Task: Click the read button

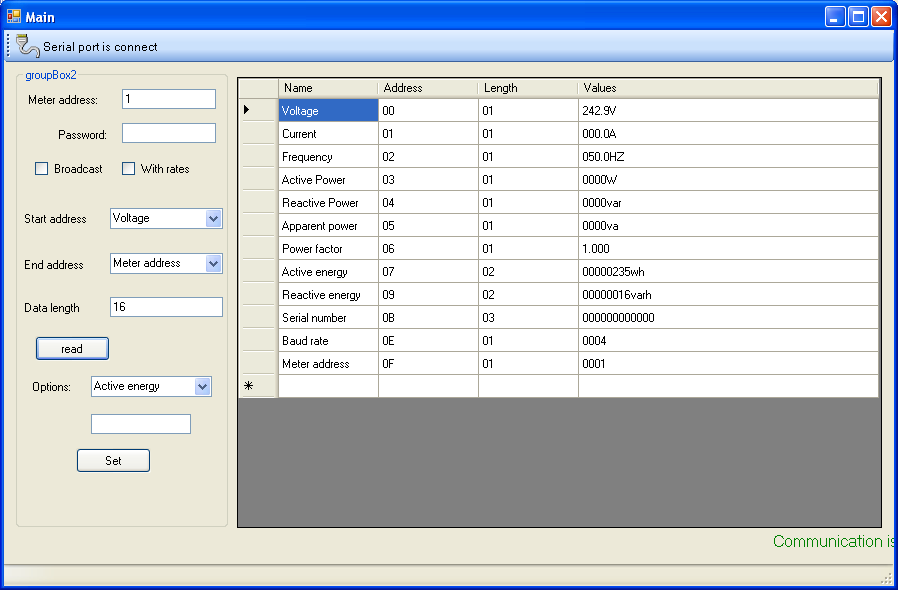Action: (x=72, y=348)
